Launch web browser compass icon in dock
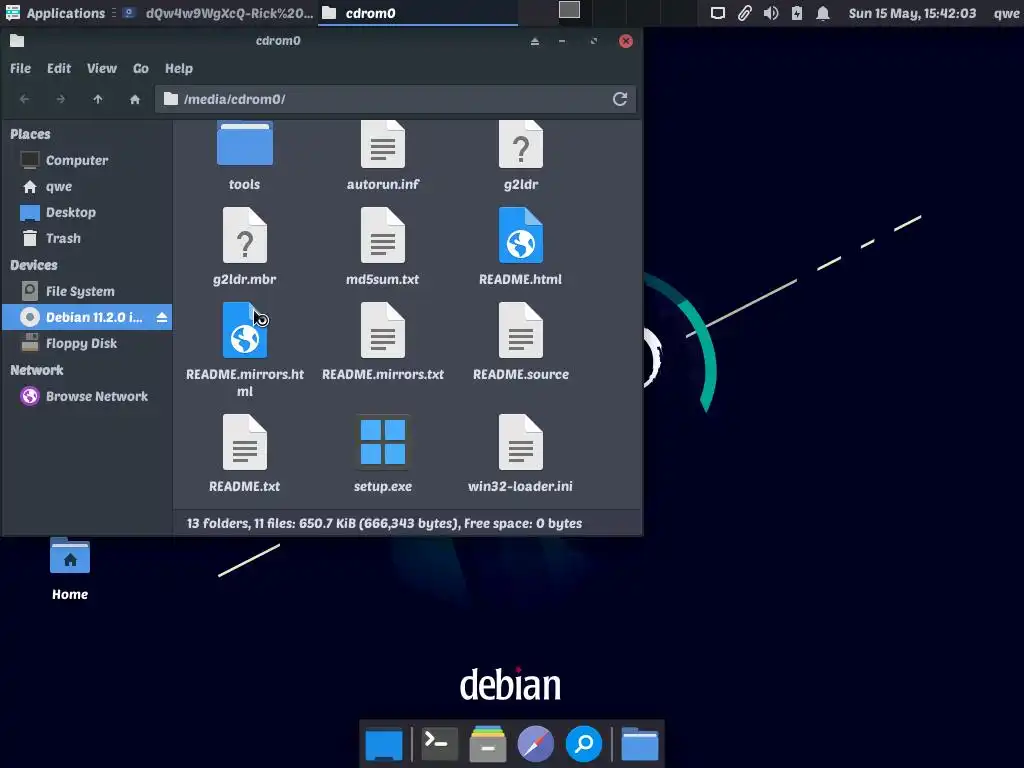The width and height of the screenshot is (1024, 768). [x=536, y=743]
